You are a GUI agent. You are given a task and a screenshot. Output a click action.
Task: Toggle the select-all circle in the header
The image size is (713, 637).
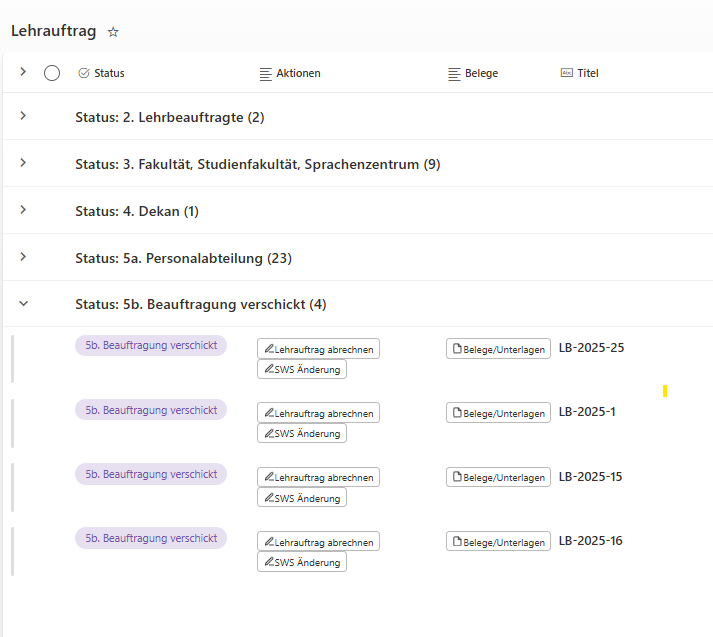[52, 73]
